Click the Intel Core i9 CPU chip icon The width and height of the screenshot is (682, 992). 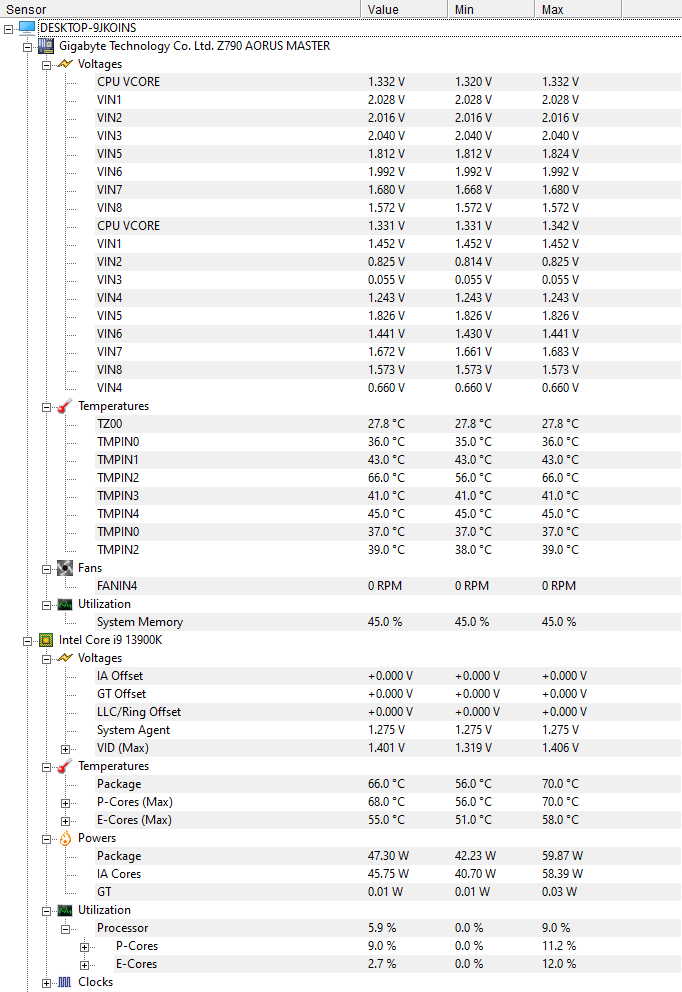point(46,640)
